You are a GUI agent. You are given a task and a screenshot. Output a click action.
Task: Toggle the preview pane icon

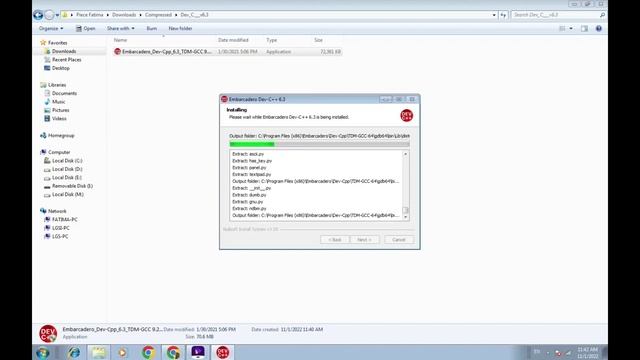(584, 29)
